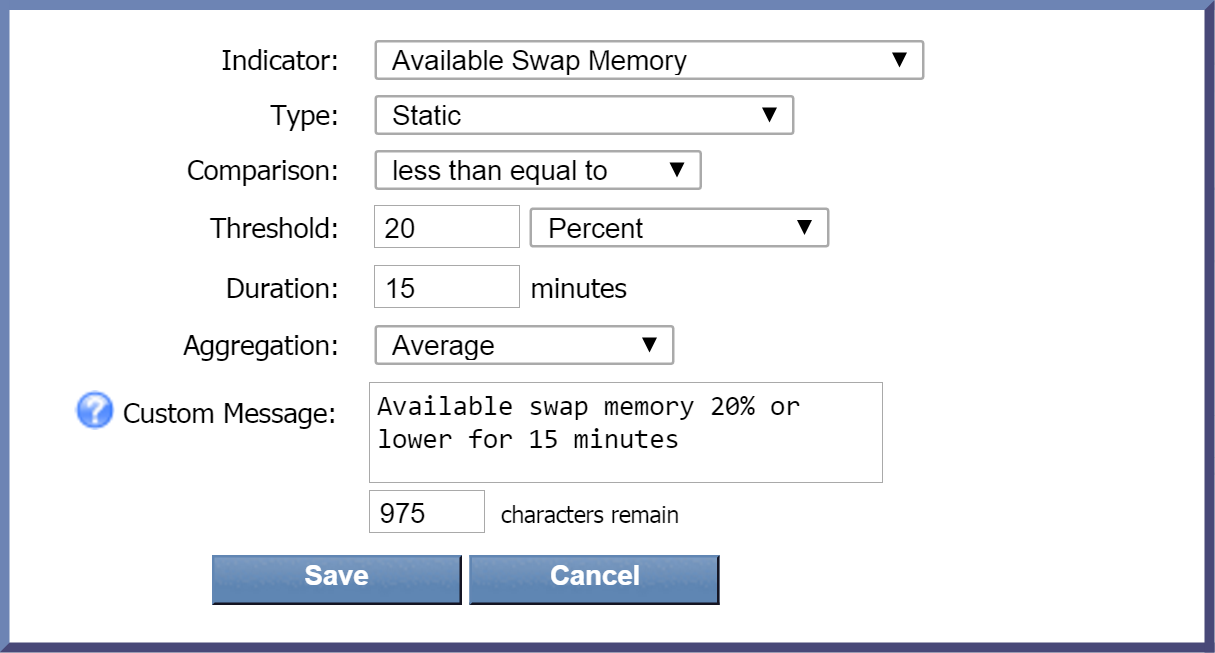
Task: Click the arrow on the Aggregation dropdown
Action: (x=649, y=345)
